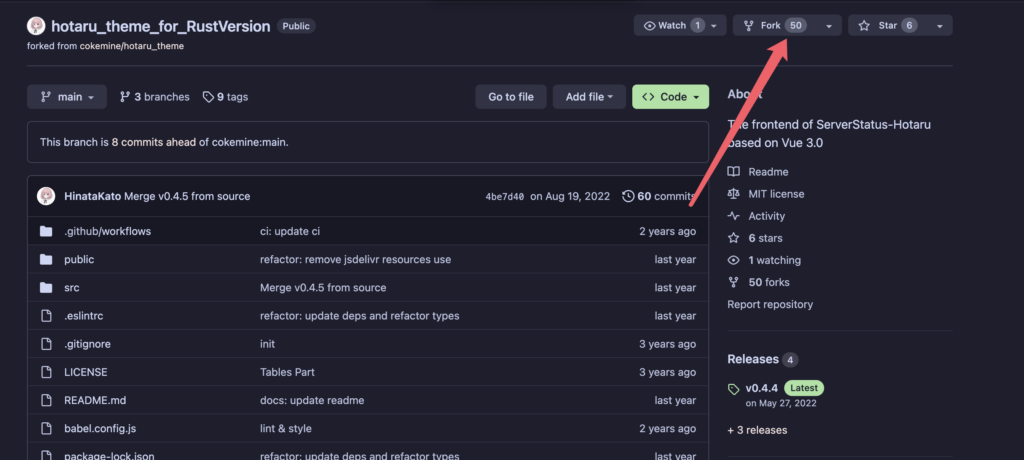1024x460 pixels.
Task: Open 'refactor: update deps and refactor types' for .eslintrc
Action: [x=359, y=316]
